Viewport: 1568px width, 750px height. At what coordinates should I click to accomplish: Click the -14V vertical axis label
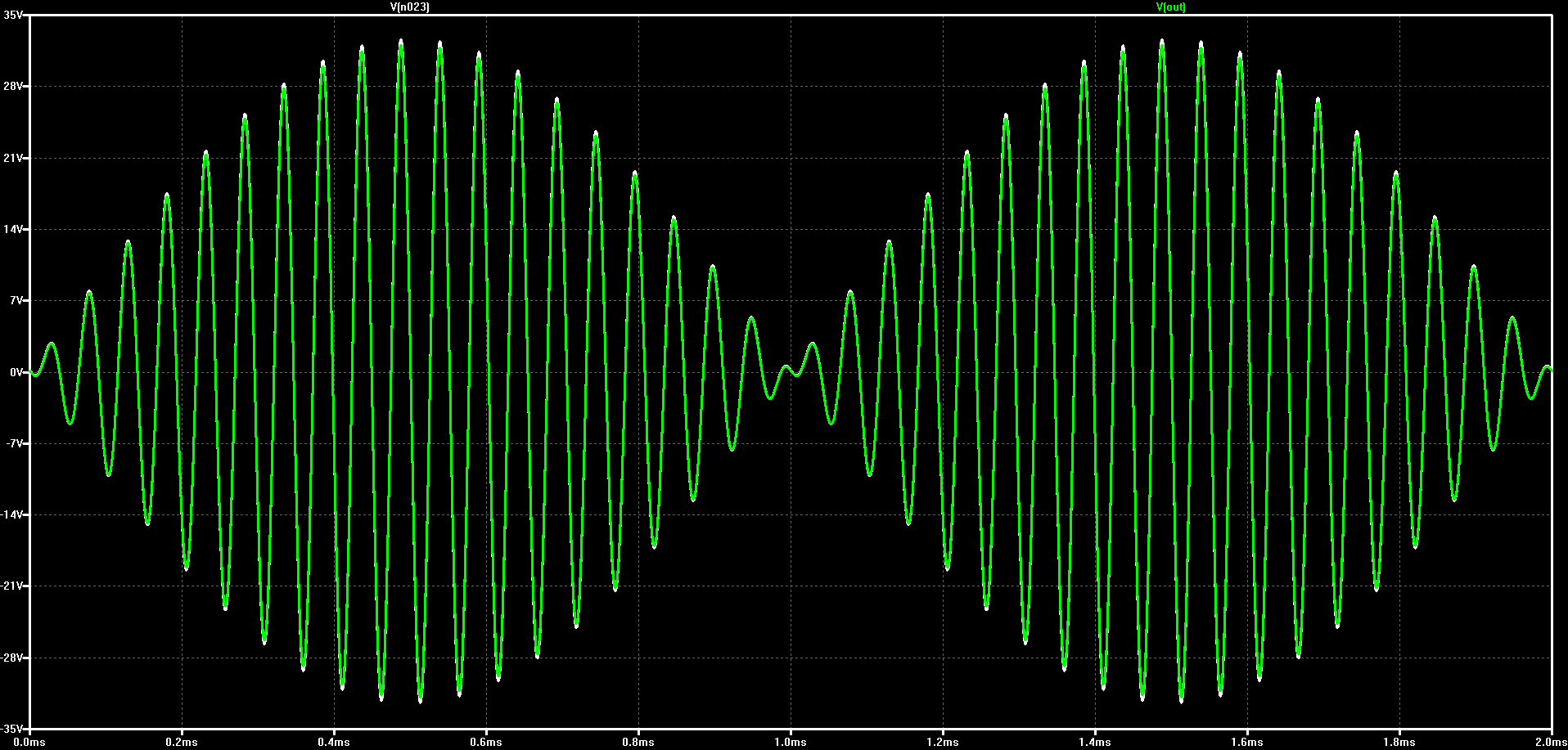12,515
